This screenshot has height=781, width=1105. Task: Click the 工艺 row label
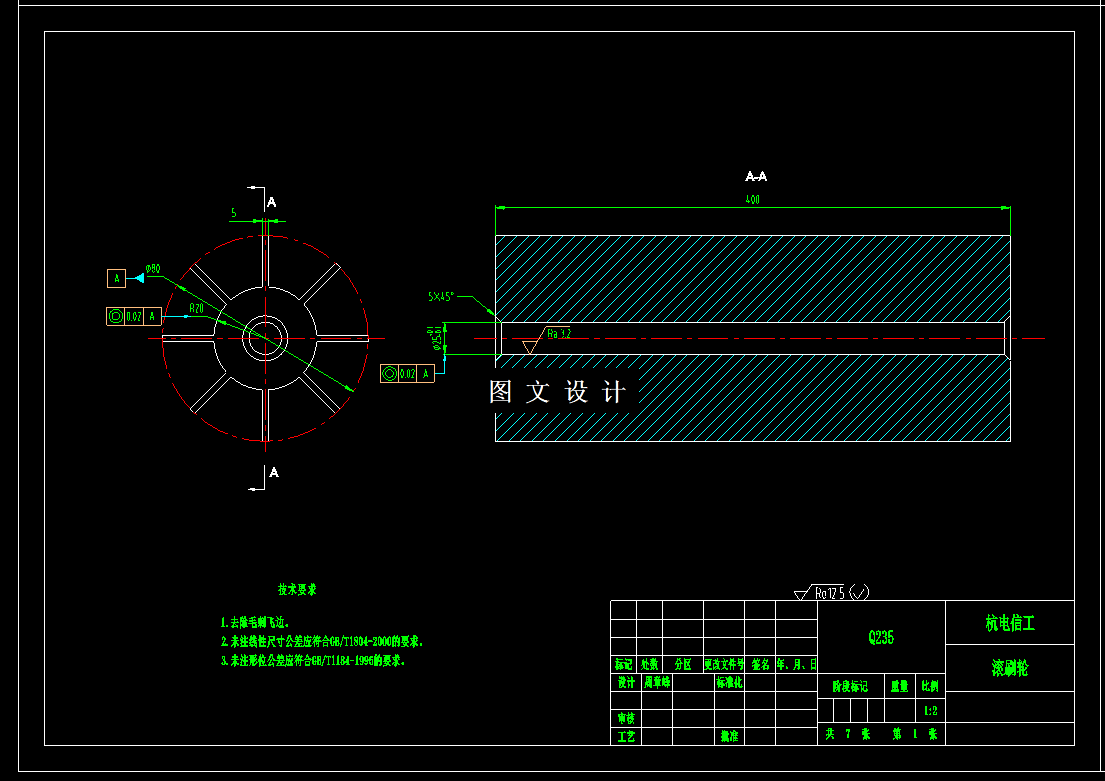[x=626, y=737]
